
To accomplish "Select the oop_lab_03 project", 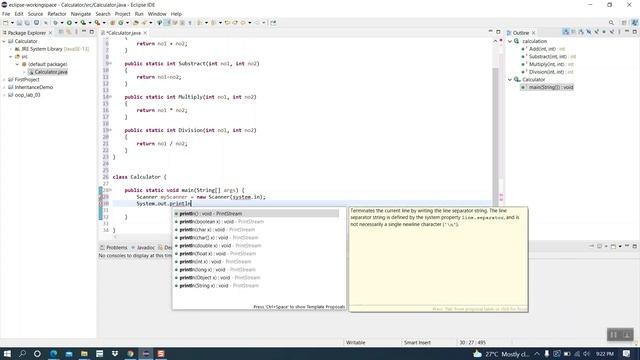I will 27,95.
